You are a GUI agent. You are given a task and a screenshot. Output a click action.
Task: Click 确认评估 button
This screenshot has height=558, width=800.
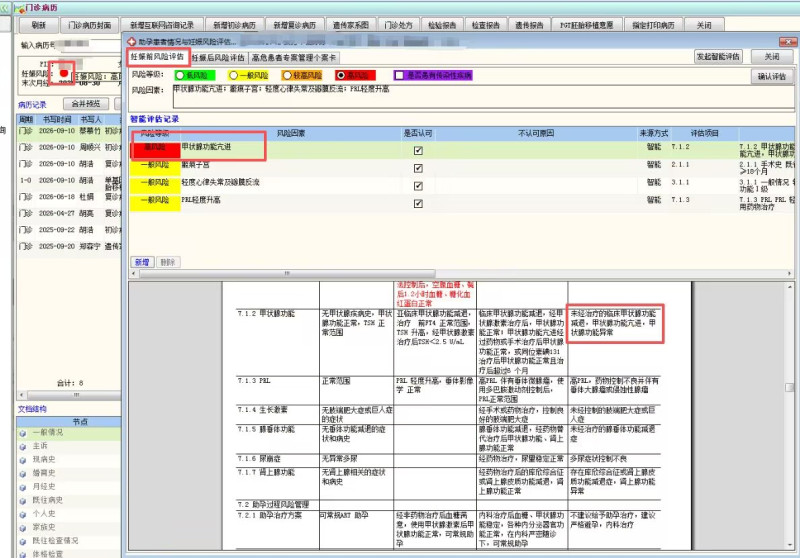[x=771, y=77]
